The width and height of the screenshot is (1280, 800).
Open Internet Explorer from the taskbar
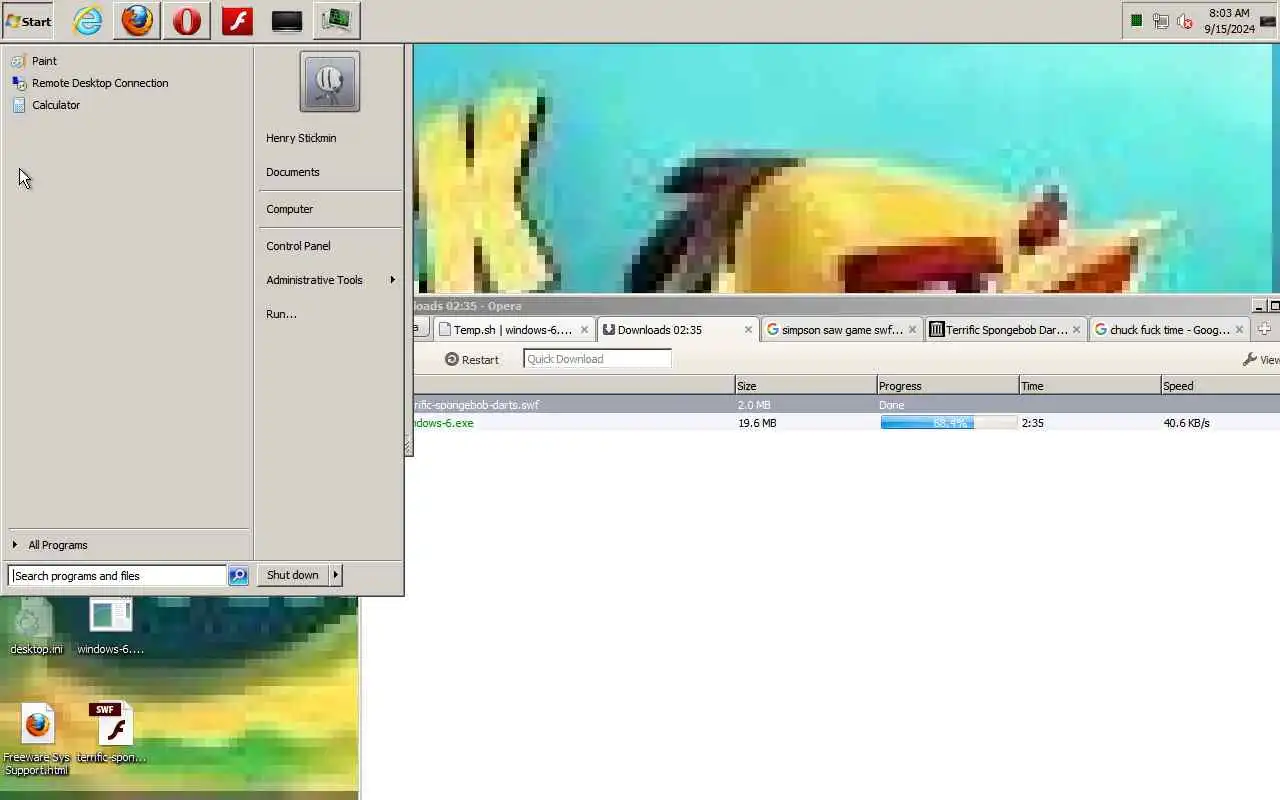point(88,20)
